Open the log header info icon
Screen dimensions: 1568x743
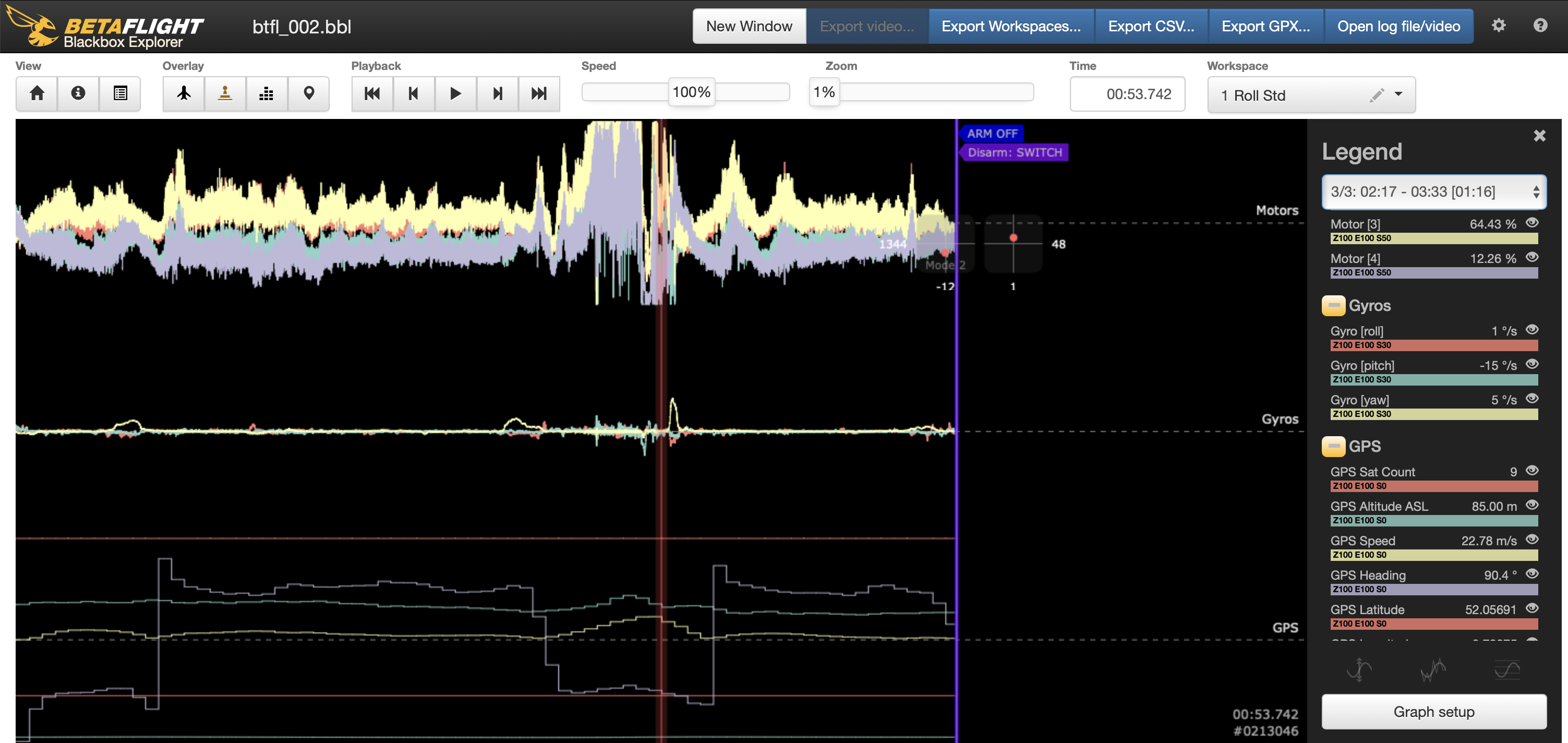(x=78, y=93)
